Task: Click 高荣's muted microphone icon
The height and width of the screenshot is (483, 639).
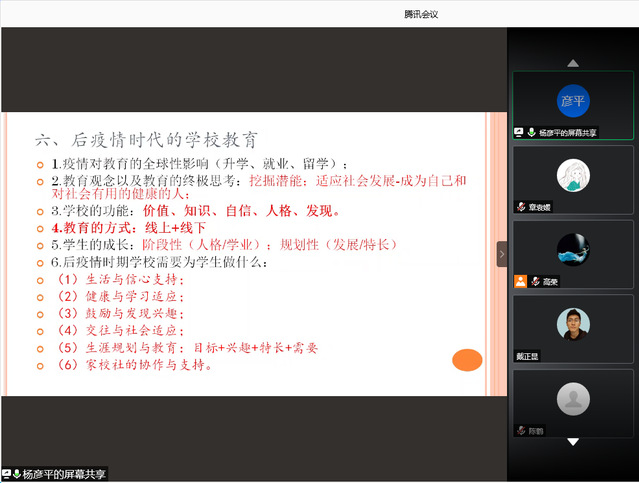Action: pos(535,282)
